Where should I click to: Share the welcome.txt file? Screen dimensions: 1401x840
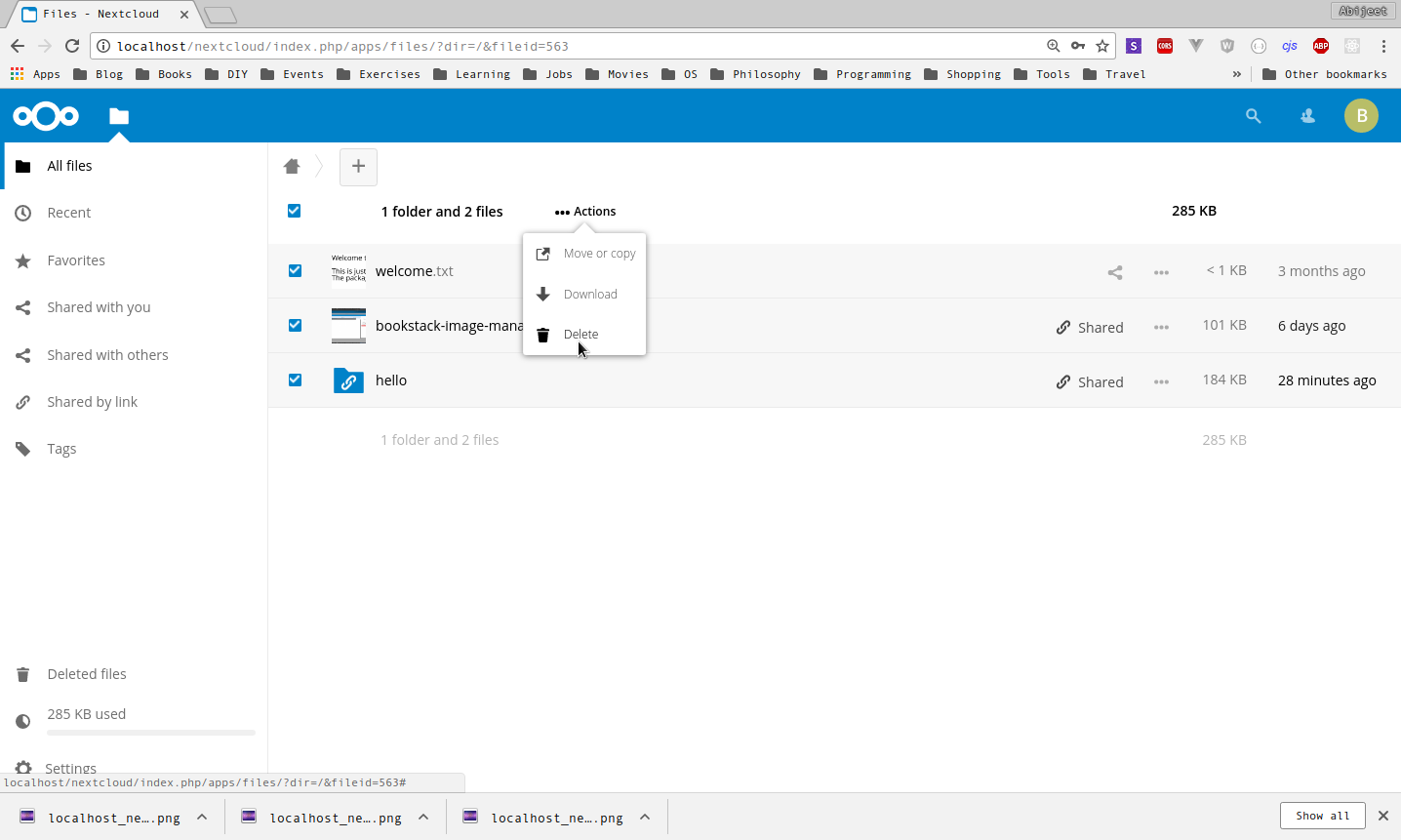1114,271
